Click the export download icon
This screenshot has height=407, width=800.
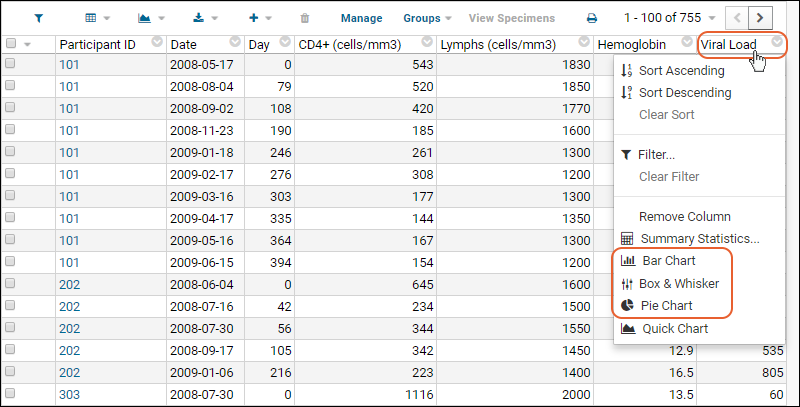(198, 18)
